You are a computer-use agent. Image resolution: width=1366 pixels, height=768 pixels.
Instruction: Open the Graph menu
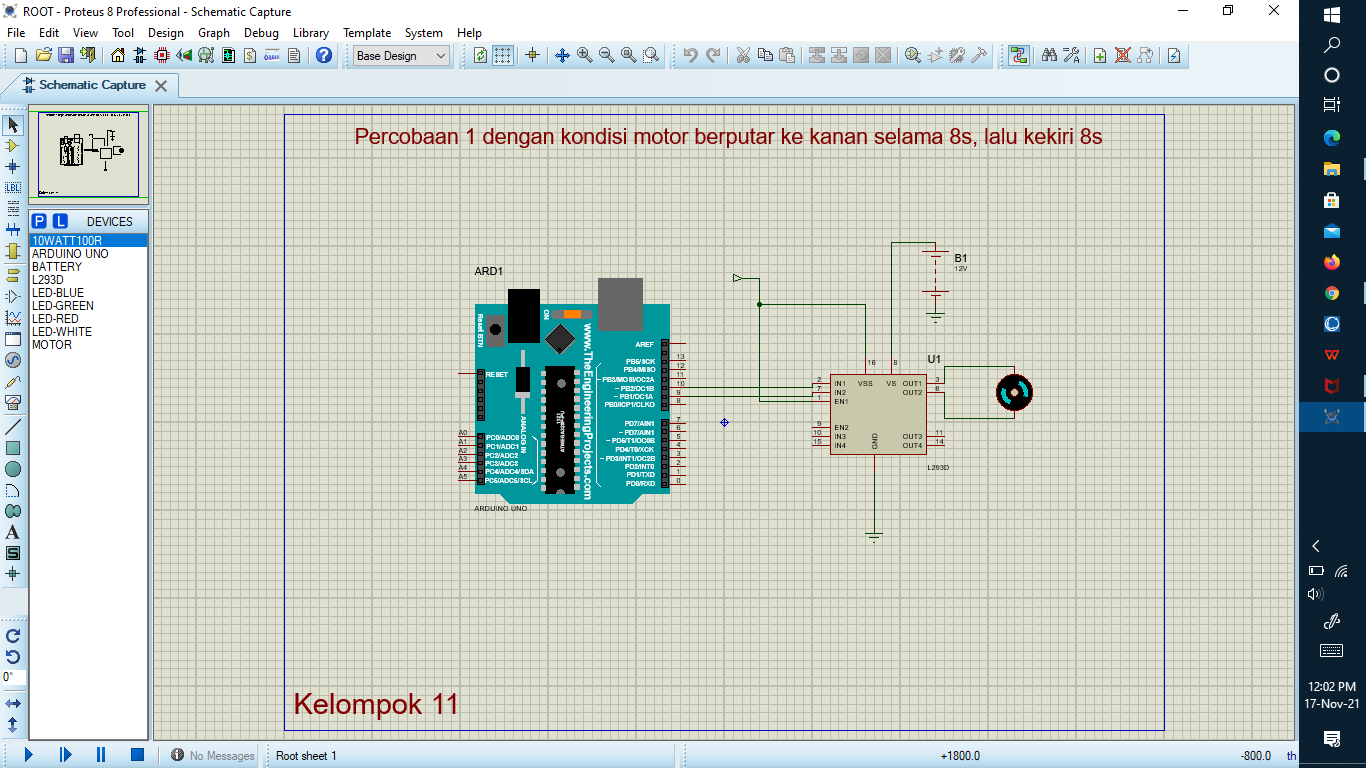point(214,33)
